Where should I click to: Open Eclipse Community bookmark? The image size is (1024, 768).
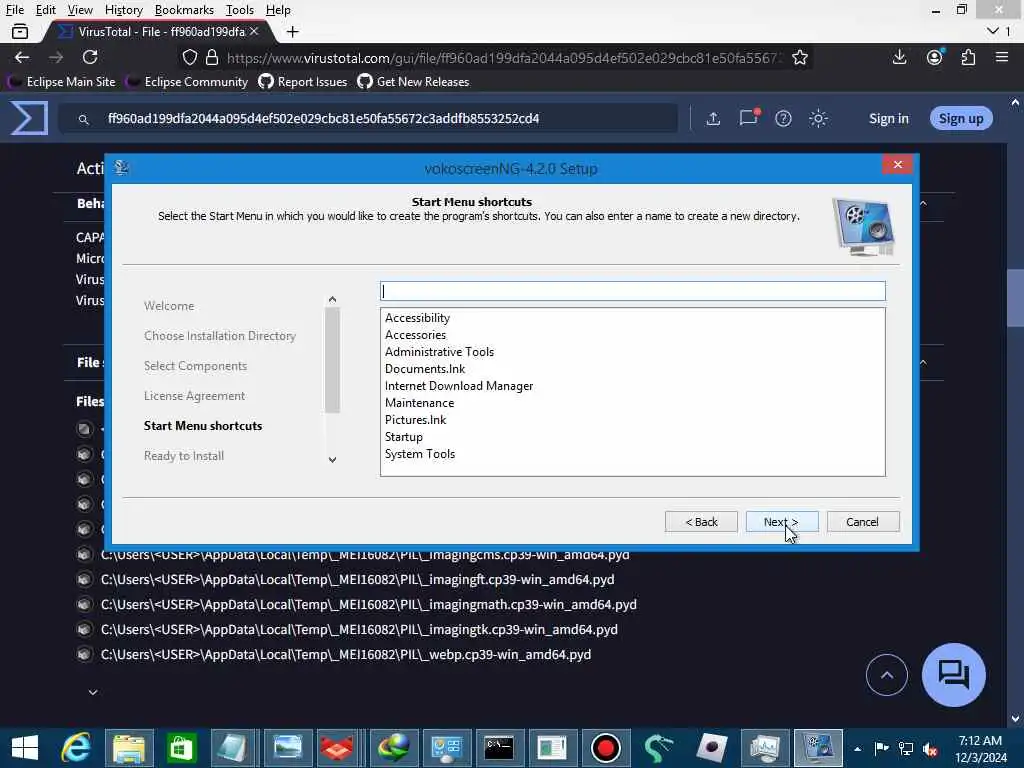tap(187, 82)
